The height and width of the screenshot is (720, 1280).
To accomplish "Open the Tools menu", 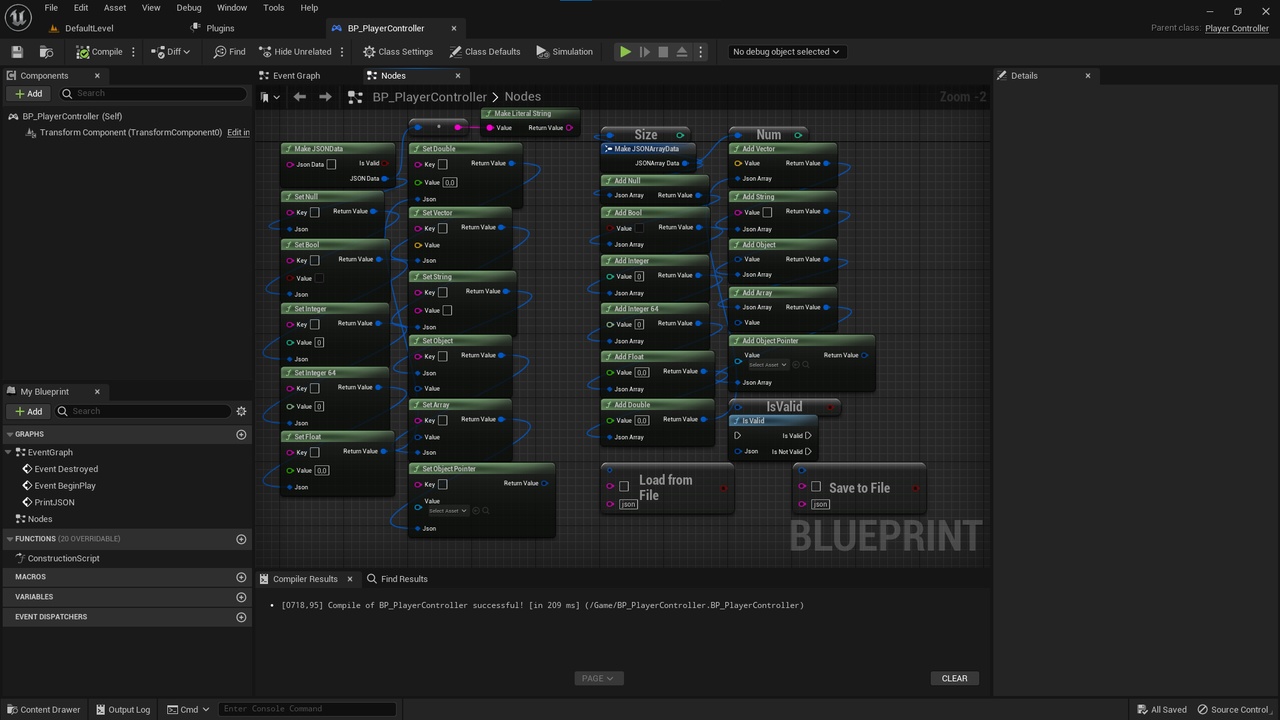I will (x=274, y=7).
